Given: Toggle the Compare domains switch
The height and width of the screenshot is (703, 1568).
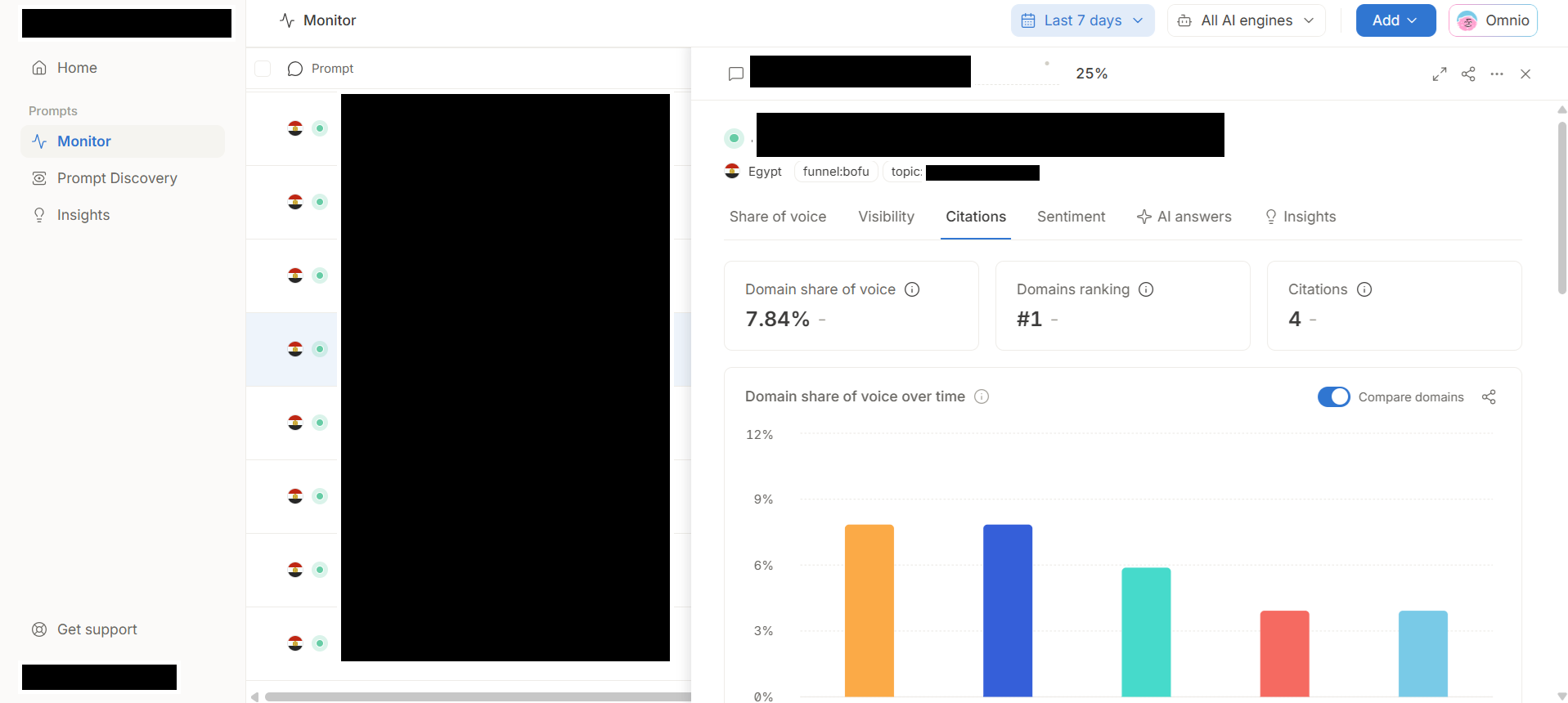Looking at the screenshot, I should pyautogui.click(x=1334, y=396).
